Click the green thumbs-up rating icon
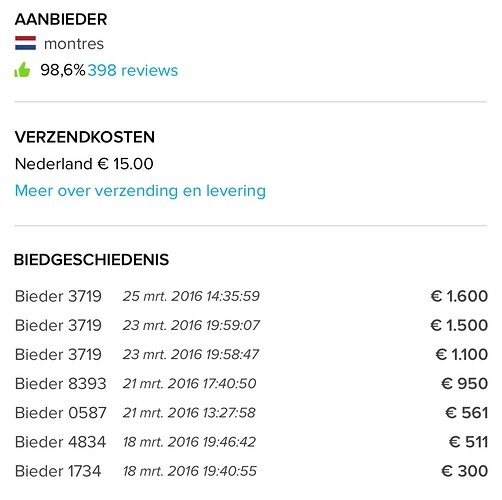The width and height of the screenshot is (502, 500). tap(22, 70)
